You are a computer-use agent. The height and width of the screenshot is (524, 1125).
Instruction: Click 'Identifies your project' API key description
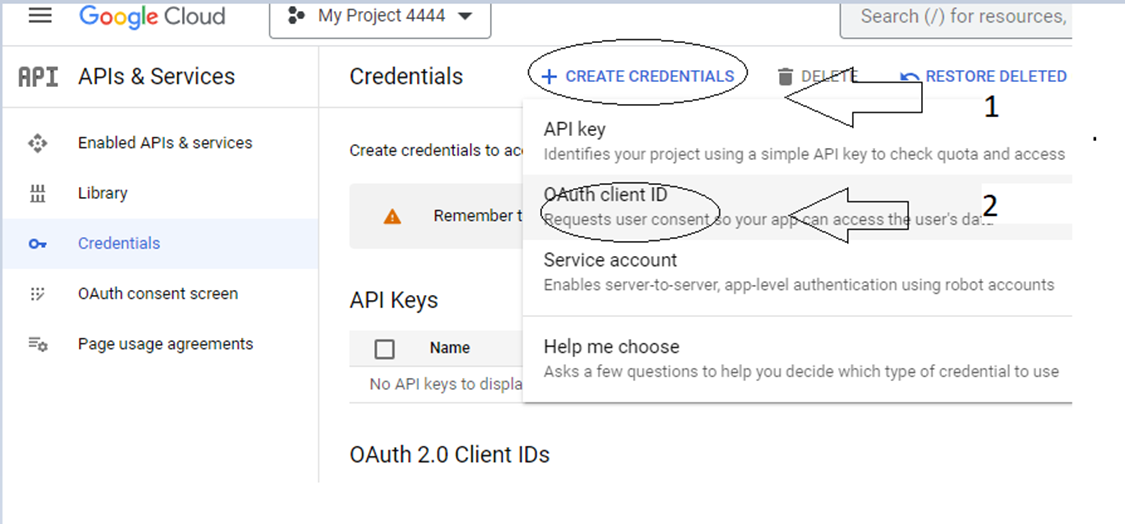pyautogui.click(x=804, y=154)
